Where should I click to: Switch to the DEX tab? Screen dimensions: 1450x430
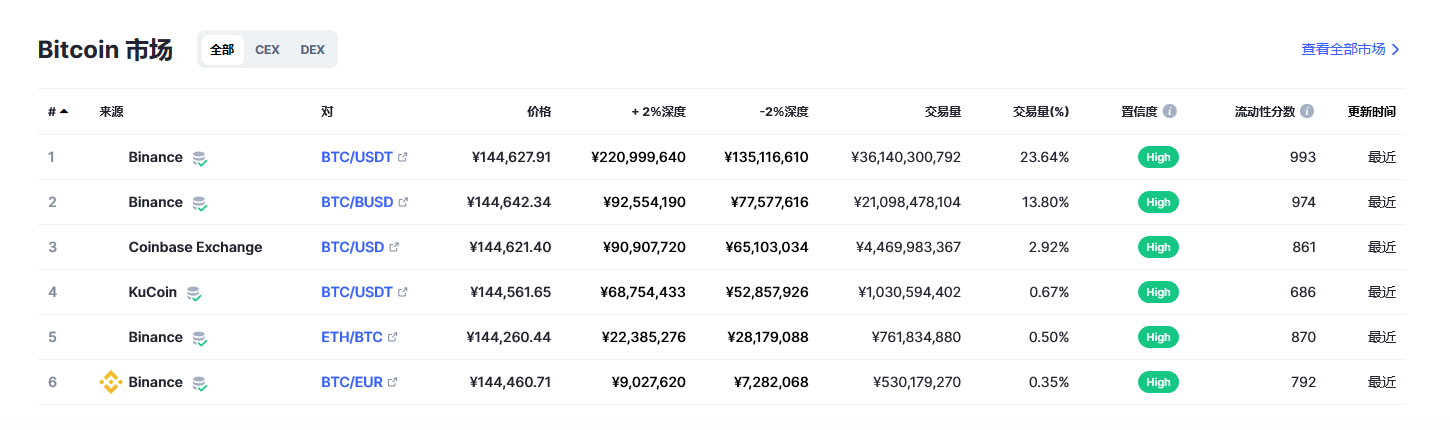[312, 50]
